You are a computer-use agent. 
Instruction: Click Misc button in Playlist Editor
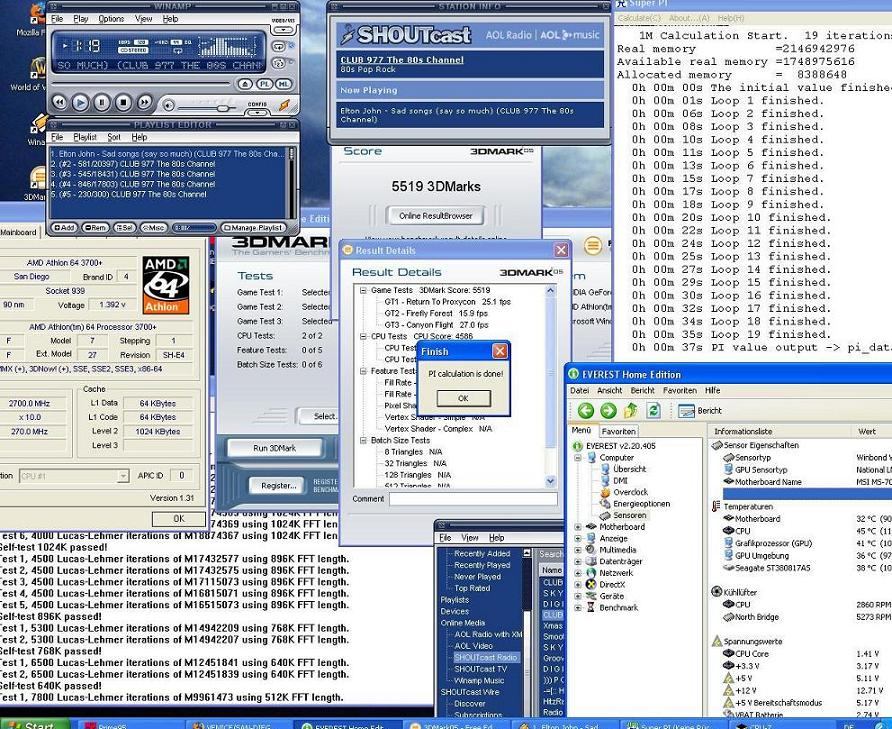[x=153, y=228]
